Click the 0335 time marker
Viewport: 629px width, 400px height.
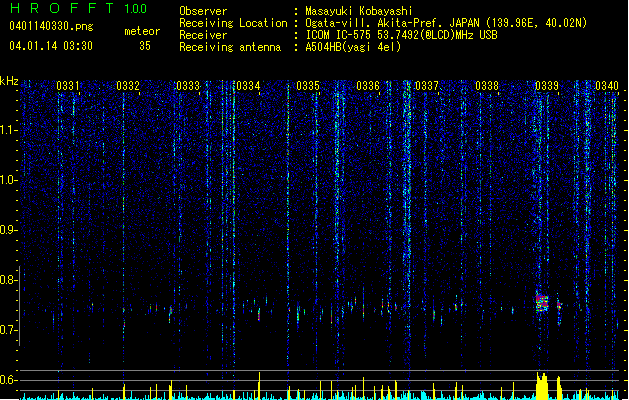[x=308, y=86]
